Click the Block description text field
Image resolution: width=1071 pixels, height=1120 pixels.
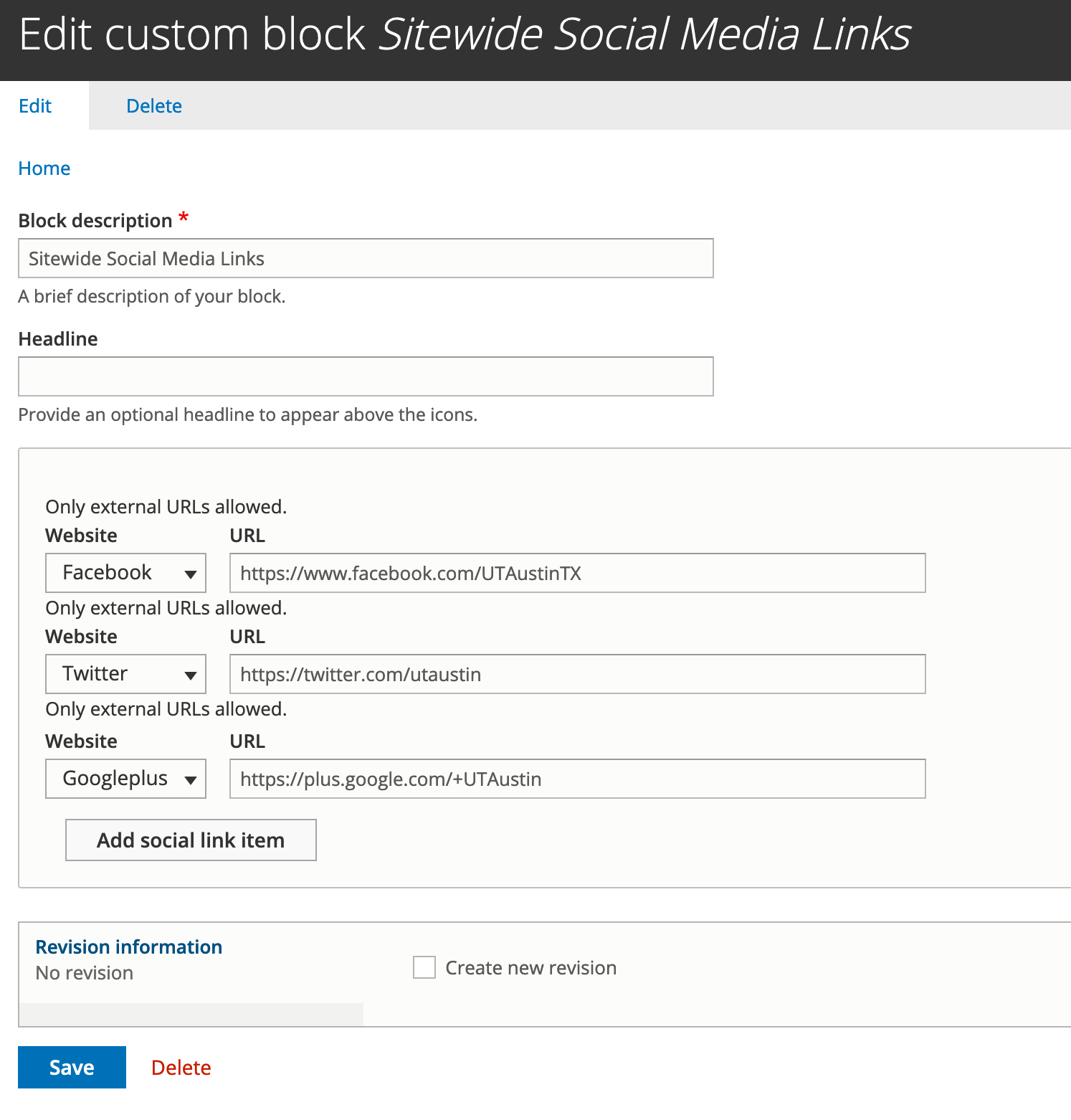tap(365, 258)
